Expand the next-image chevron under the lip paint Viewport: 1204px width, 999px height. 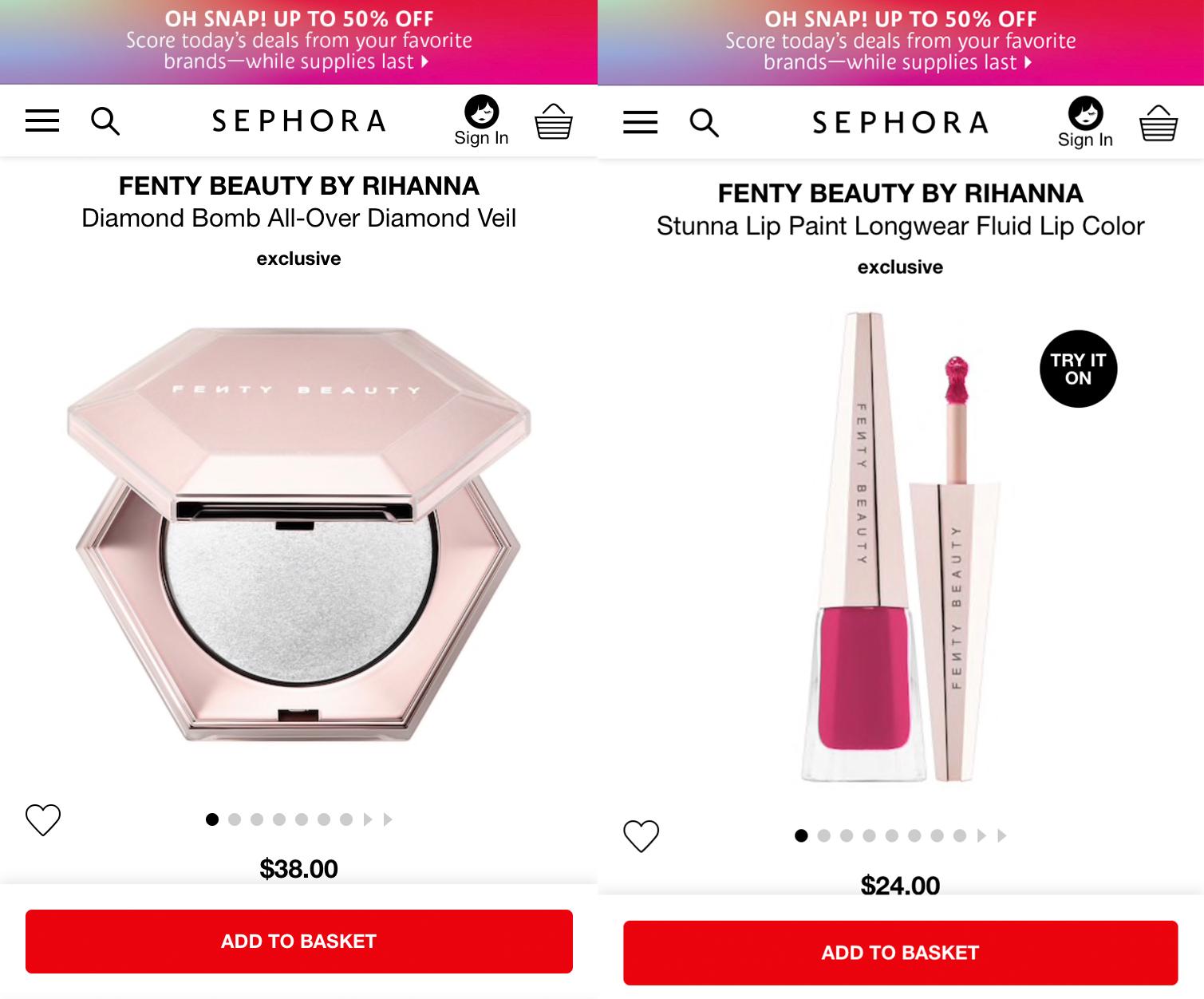point(981,835)
